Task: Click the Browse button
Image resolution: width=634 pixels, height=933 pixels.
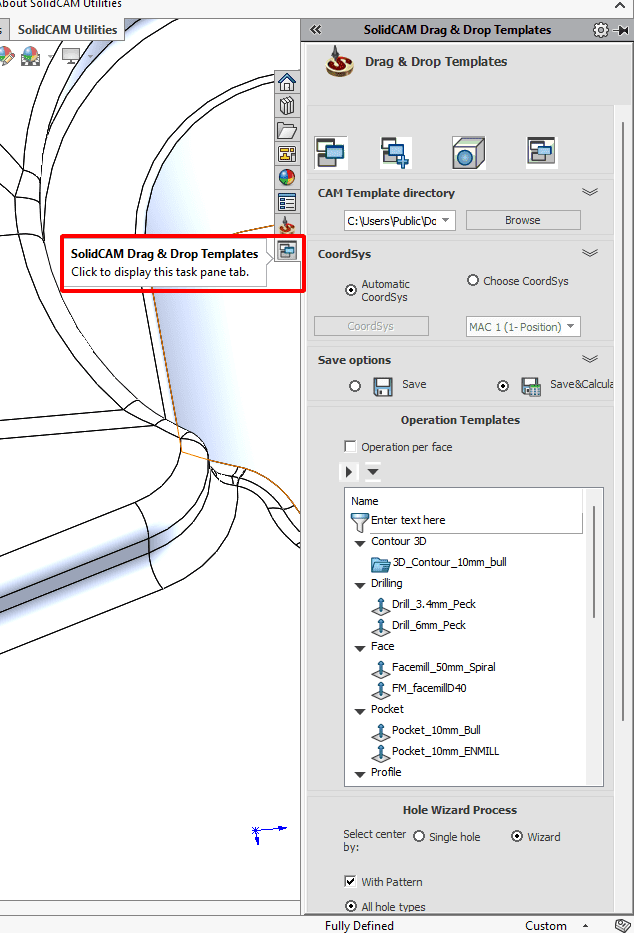Action: pos(523,220)
